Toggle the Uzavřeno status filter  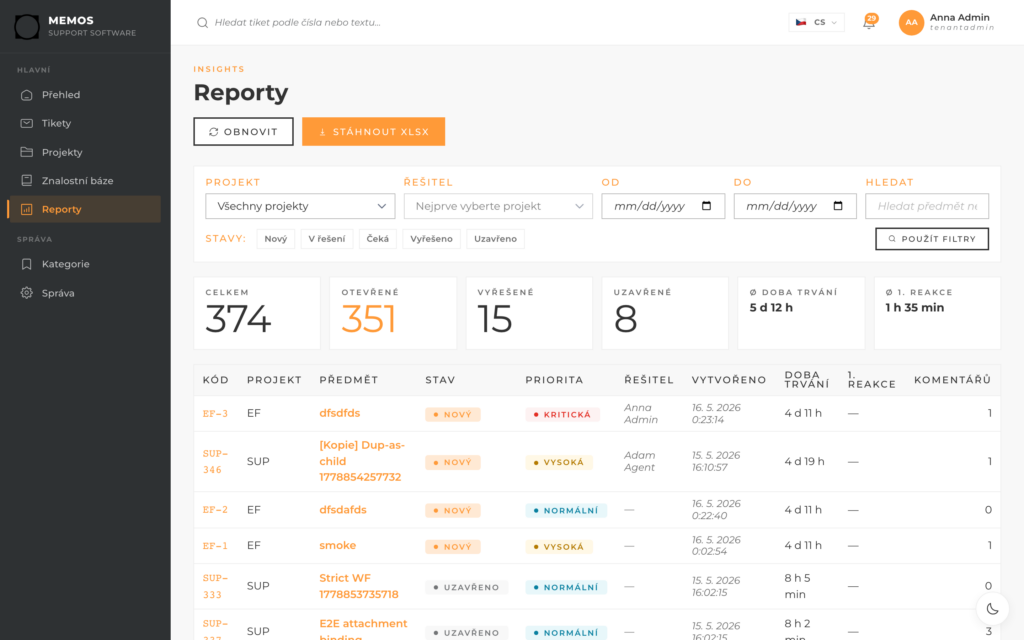point(495,239)
